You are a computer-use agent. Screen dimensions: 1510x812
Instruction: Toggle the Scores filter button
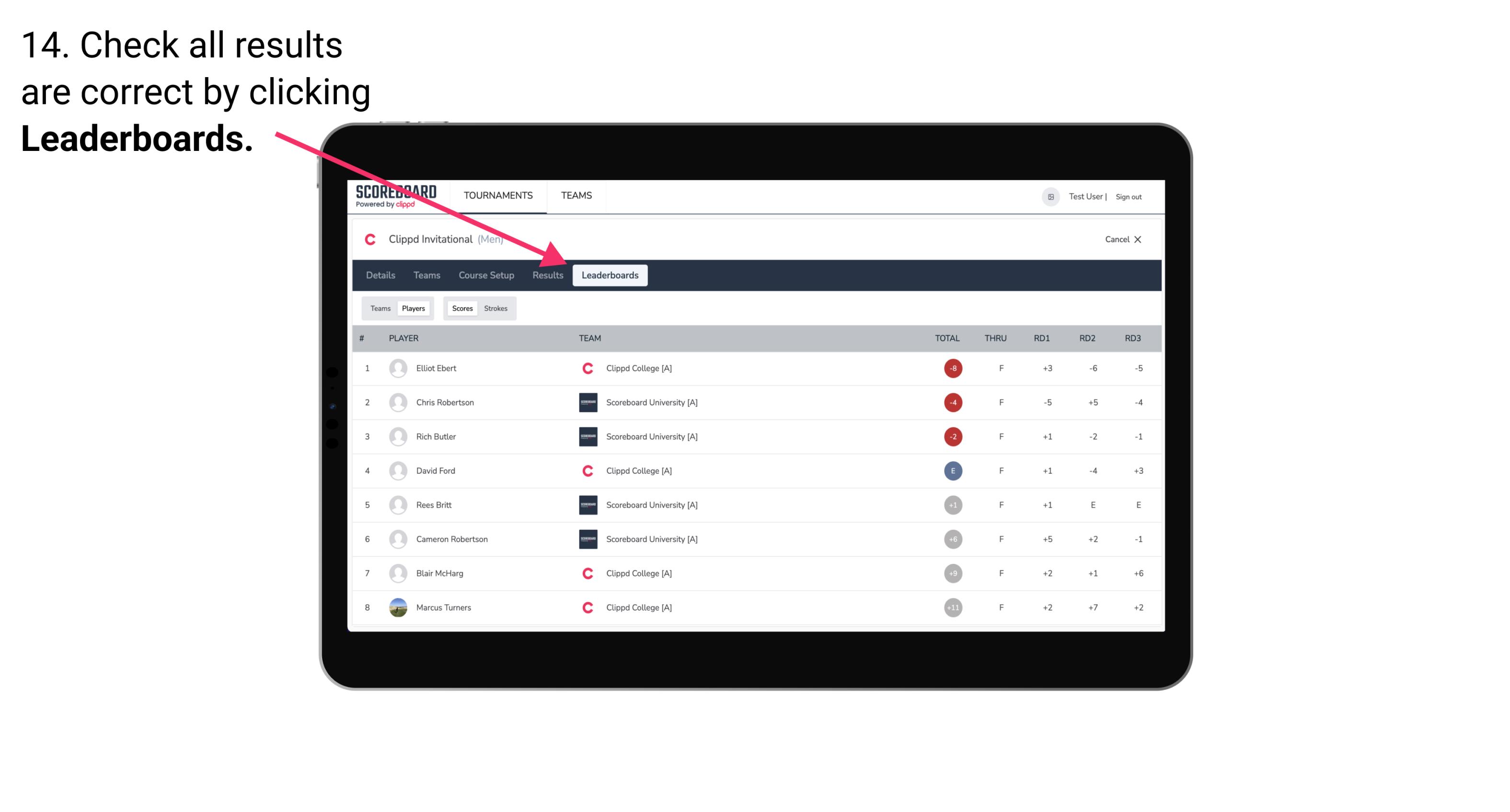(462, 308)
